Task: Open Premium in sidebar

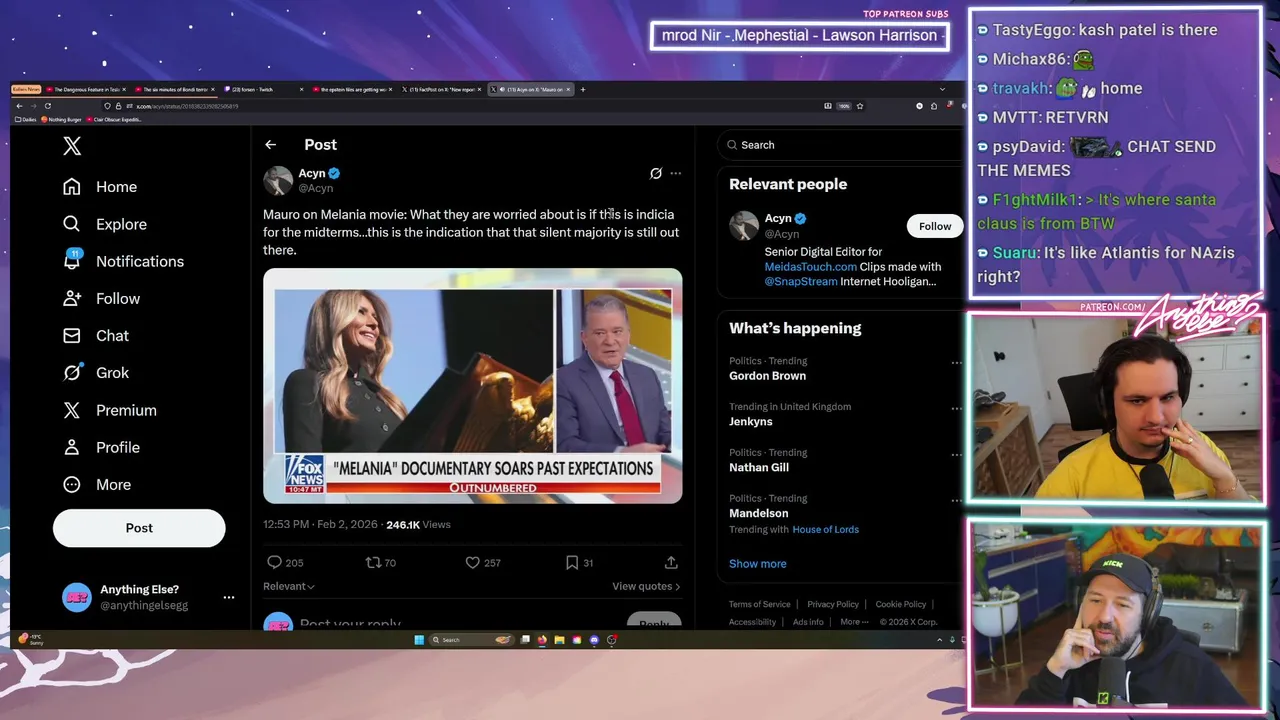Action: click(x=110, y=410)
